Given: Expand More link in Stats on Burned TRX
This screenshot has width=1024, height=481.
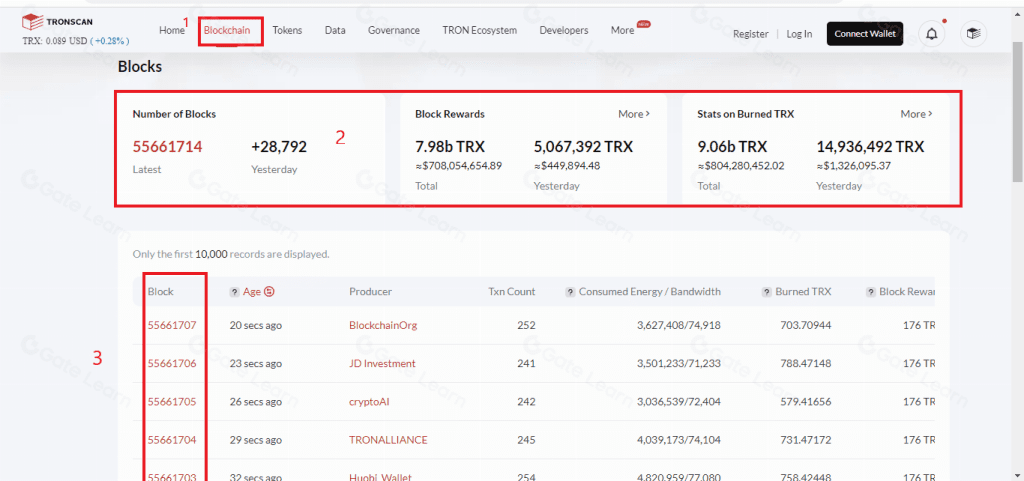Looking at the screenshot, I should pyautogui.click(x=916, y=114).
